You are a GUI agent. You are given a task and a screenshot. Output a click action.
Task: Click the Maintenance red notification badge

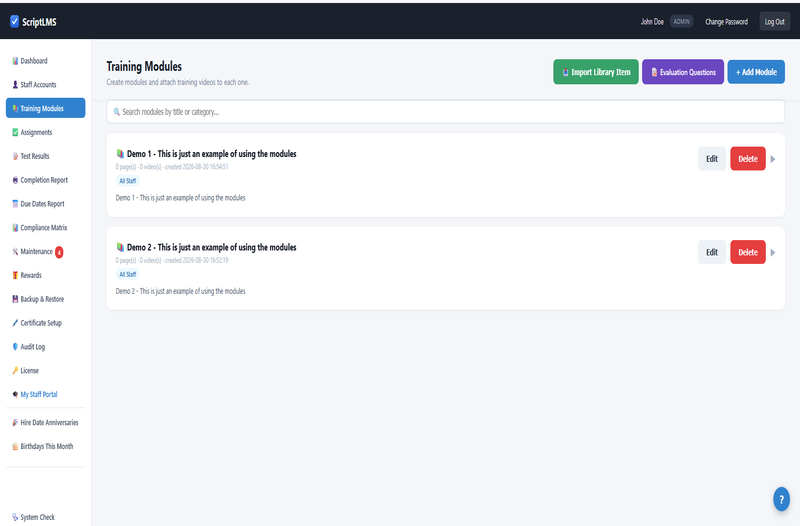pyautogui.click(x=59, y=252)
